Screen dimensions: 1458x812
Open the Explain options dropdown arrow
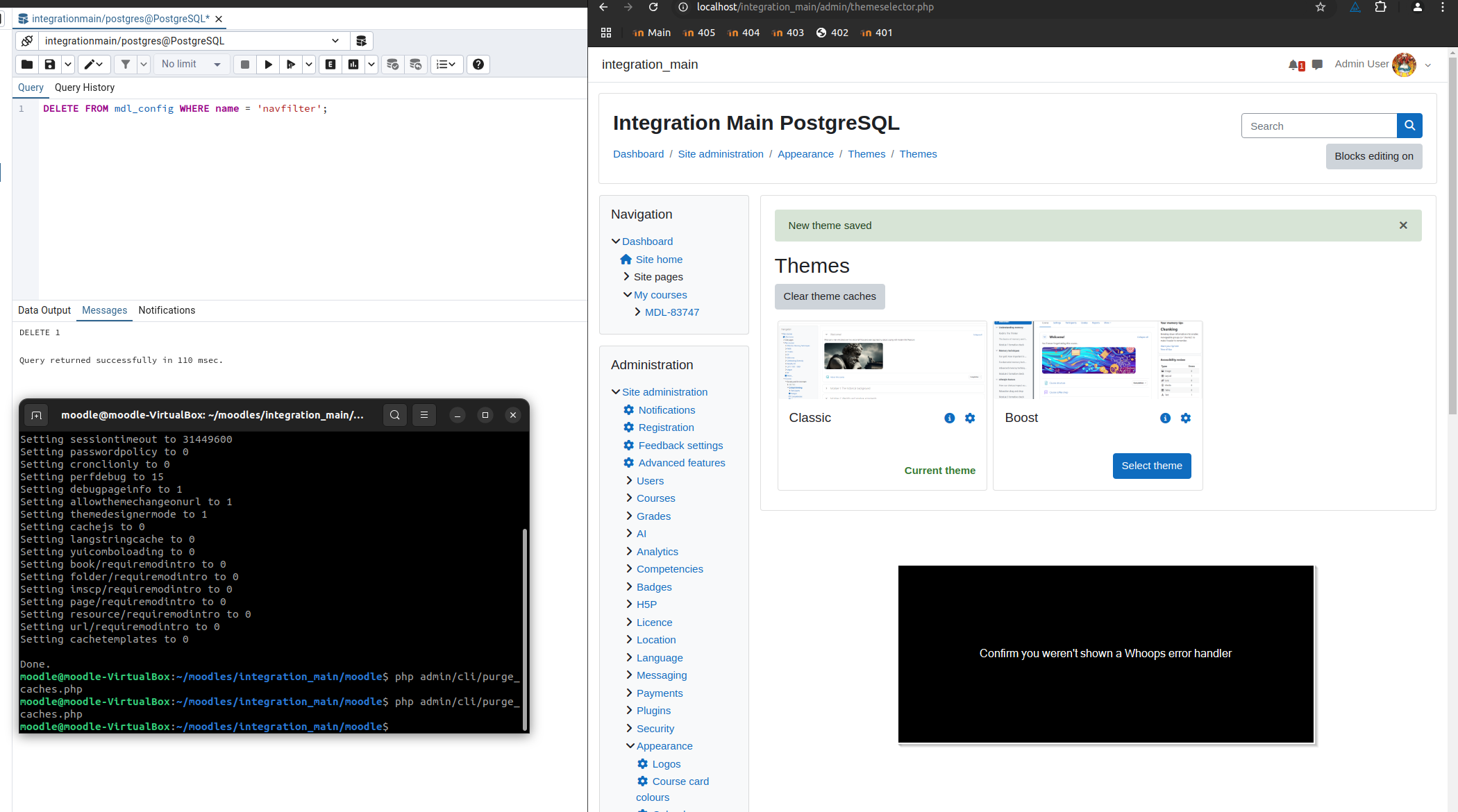coord(371,65)
